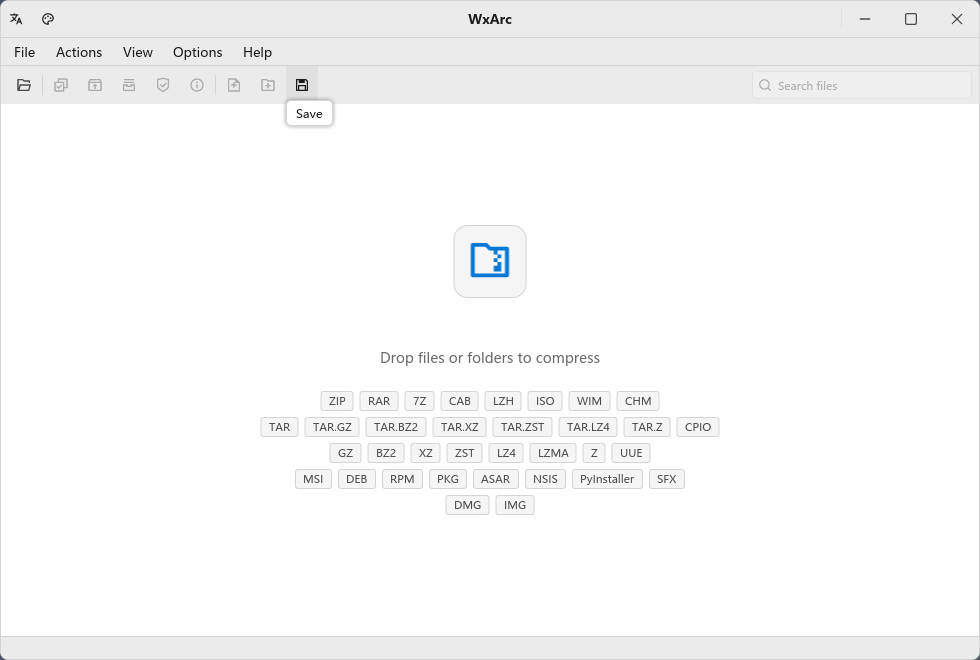Click the Extract archive toolbar icon
Screen dimensions: 980x660
[x=95, y=85]
